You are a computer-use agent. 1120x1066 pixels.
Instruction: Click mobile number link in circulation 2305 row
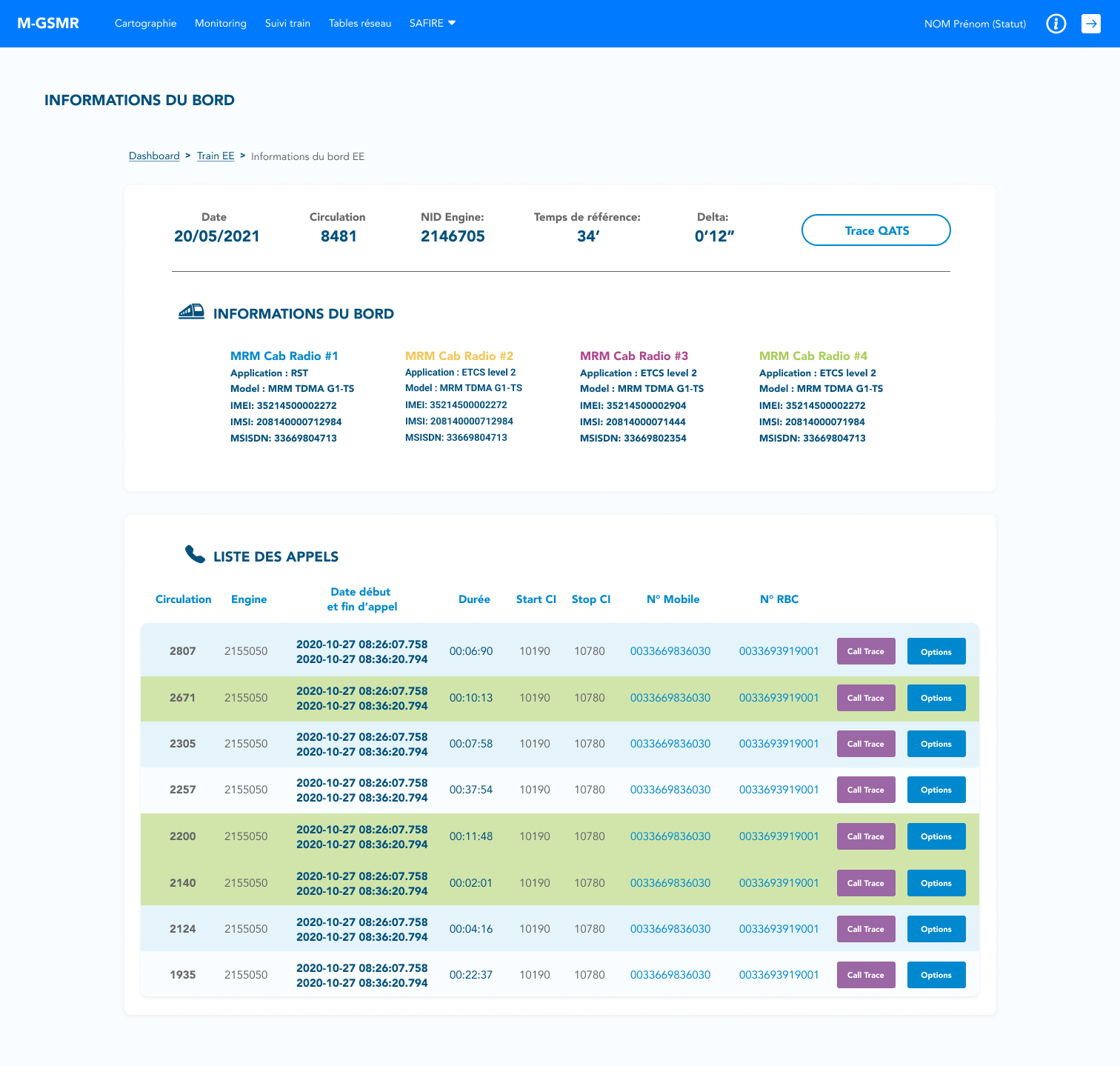pyautogui.click(x=670, y=744)
